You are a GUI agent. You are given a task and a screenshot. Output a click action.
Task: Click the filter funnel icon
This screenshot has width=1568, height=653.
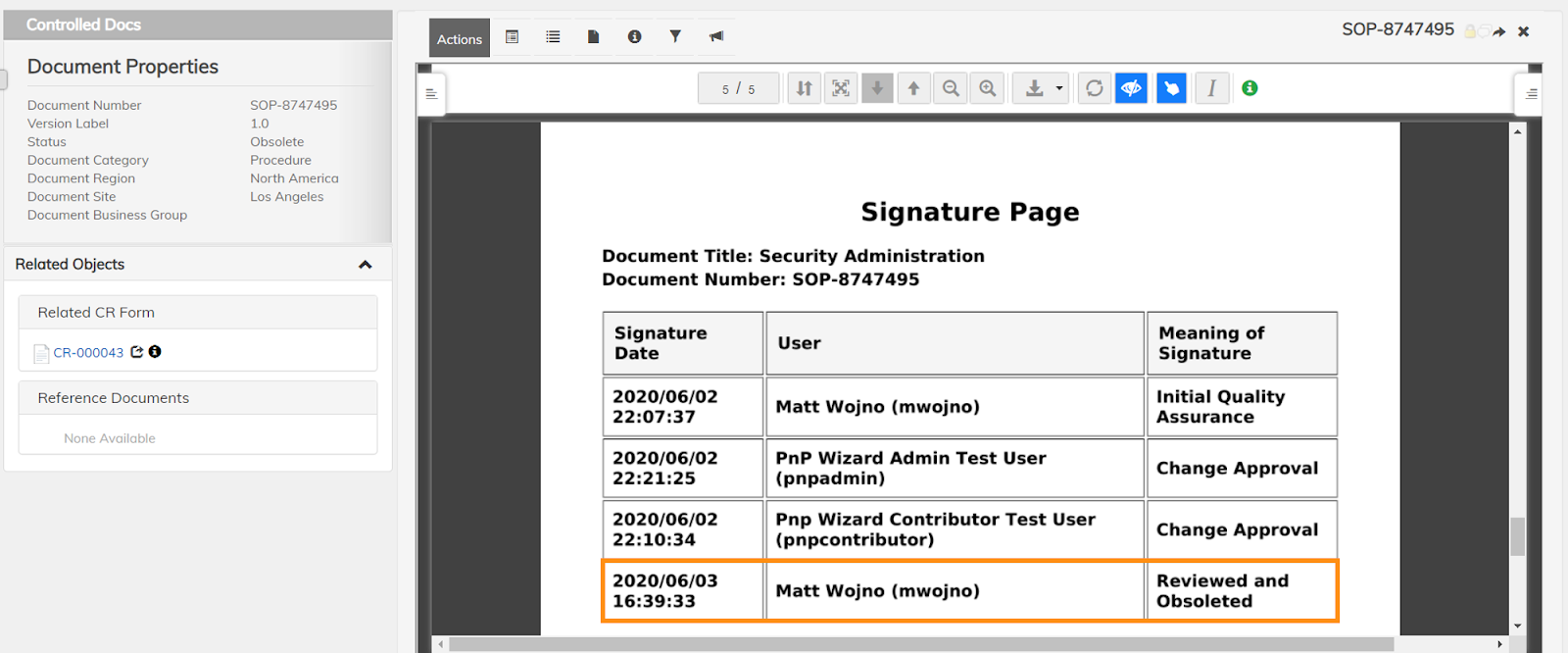(x=675, y=36)
